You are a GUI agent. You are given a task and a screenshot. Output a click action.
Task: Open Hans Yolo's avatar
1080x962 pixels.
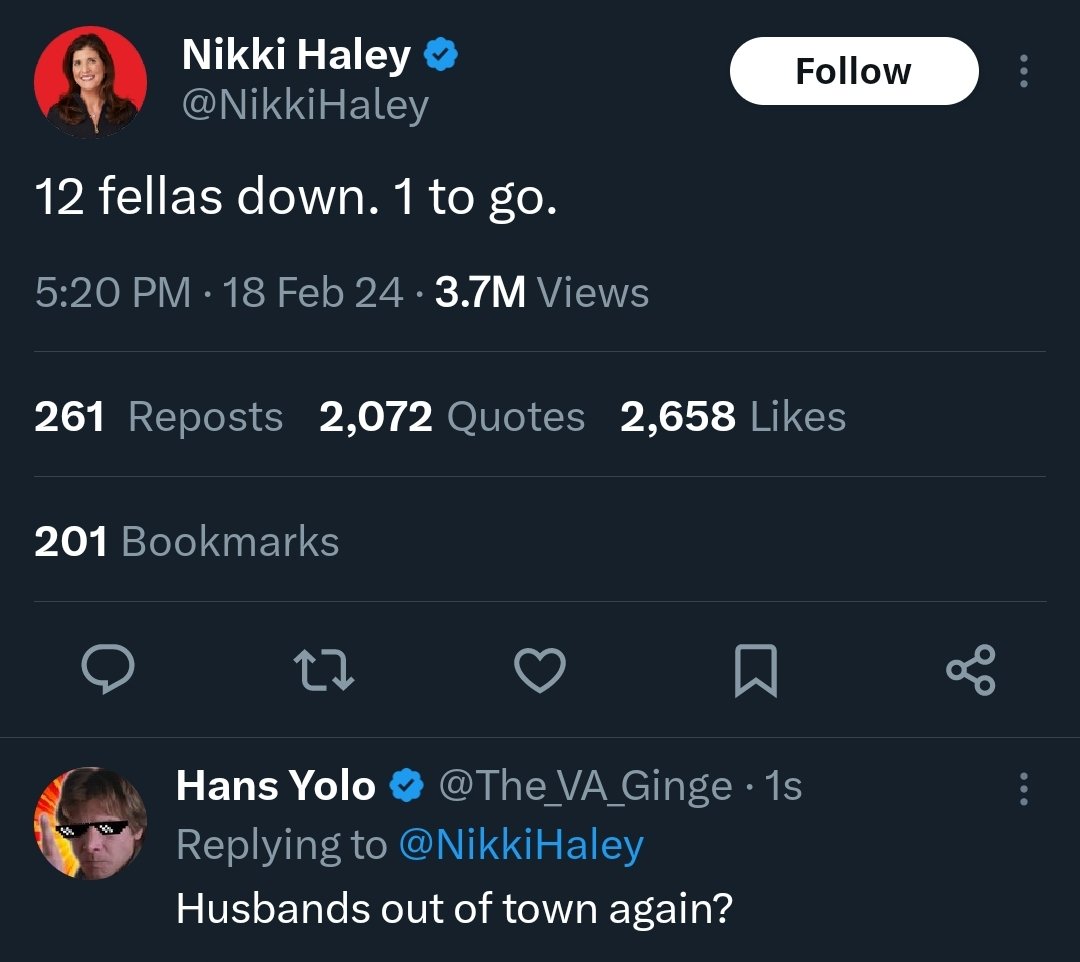[x=91, y=823]
